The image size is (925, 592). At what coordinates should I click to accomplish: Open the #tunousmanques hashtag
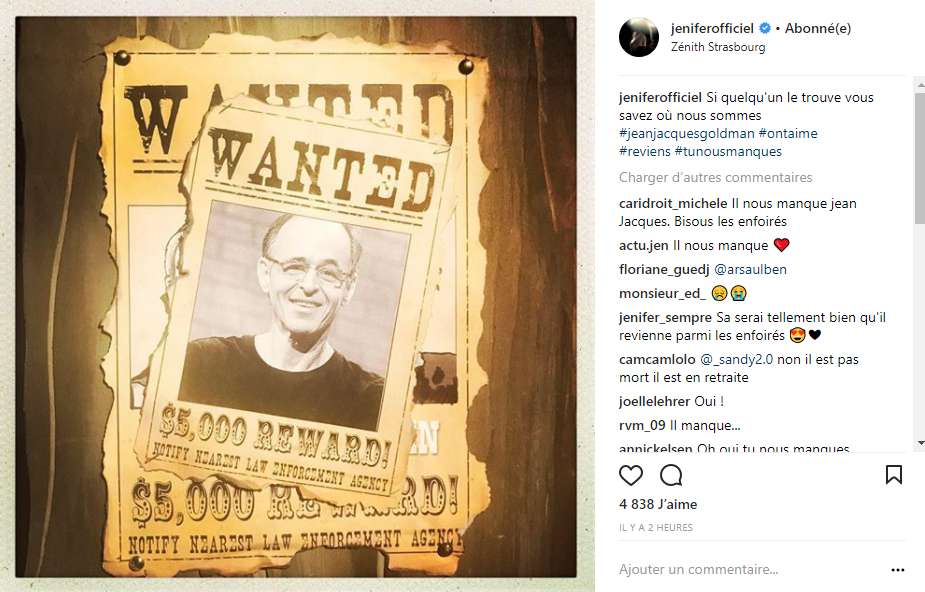tap(728, 152)
